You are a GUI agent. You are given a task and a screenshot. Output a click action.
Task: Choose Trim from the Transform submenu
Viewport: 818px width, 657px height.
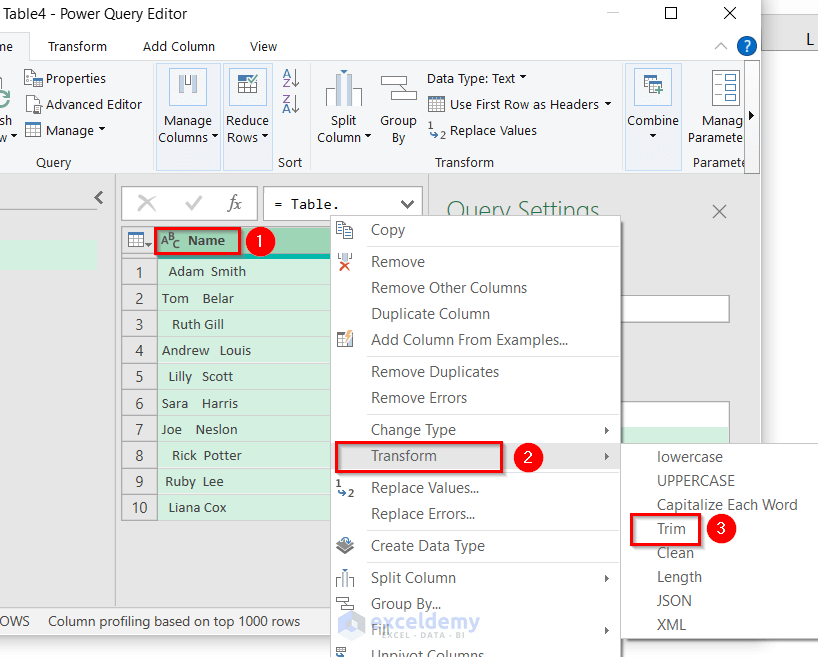click(x=665, y=528)
